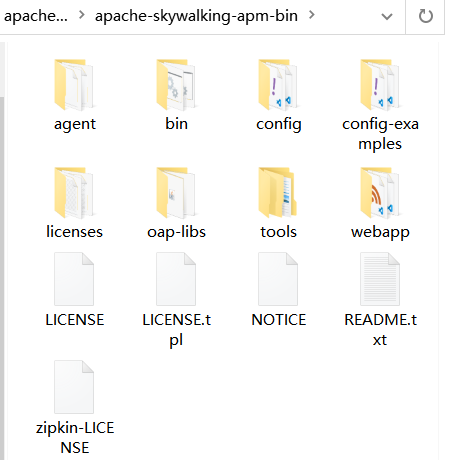Click the 'licenses' folder name
This screenshot has height=460, width=452.
click(x=74, y=232)
